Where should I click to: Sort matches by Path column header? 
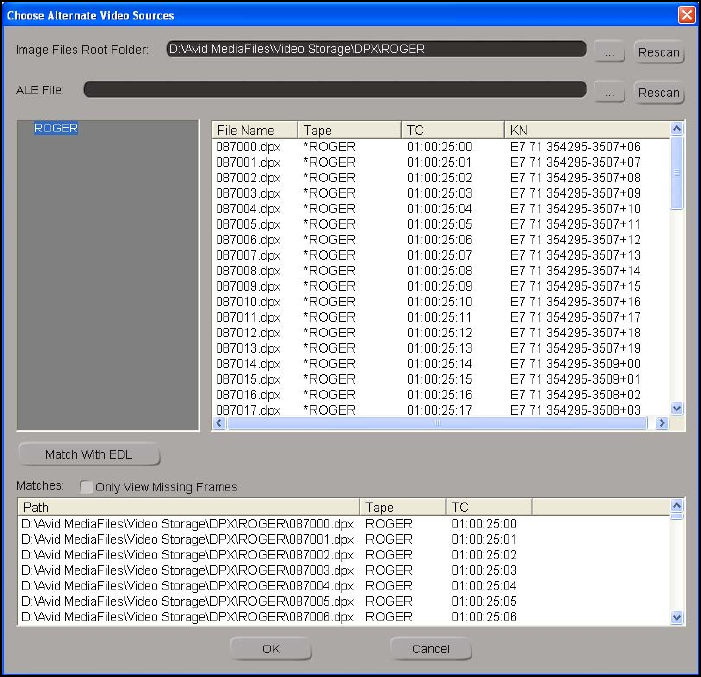[x=189, y=507]
